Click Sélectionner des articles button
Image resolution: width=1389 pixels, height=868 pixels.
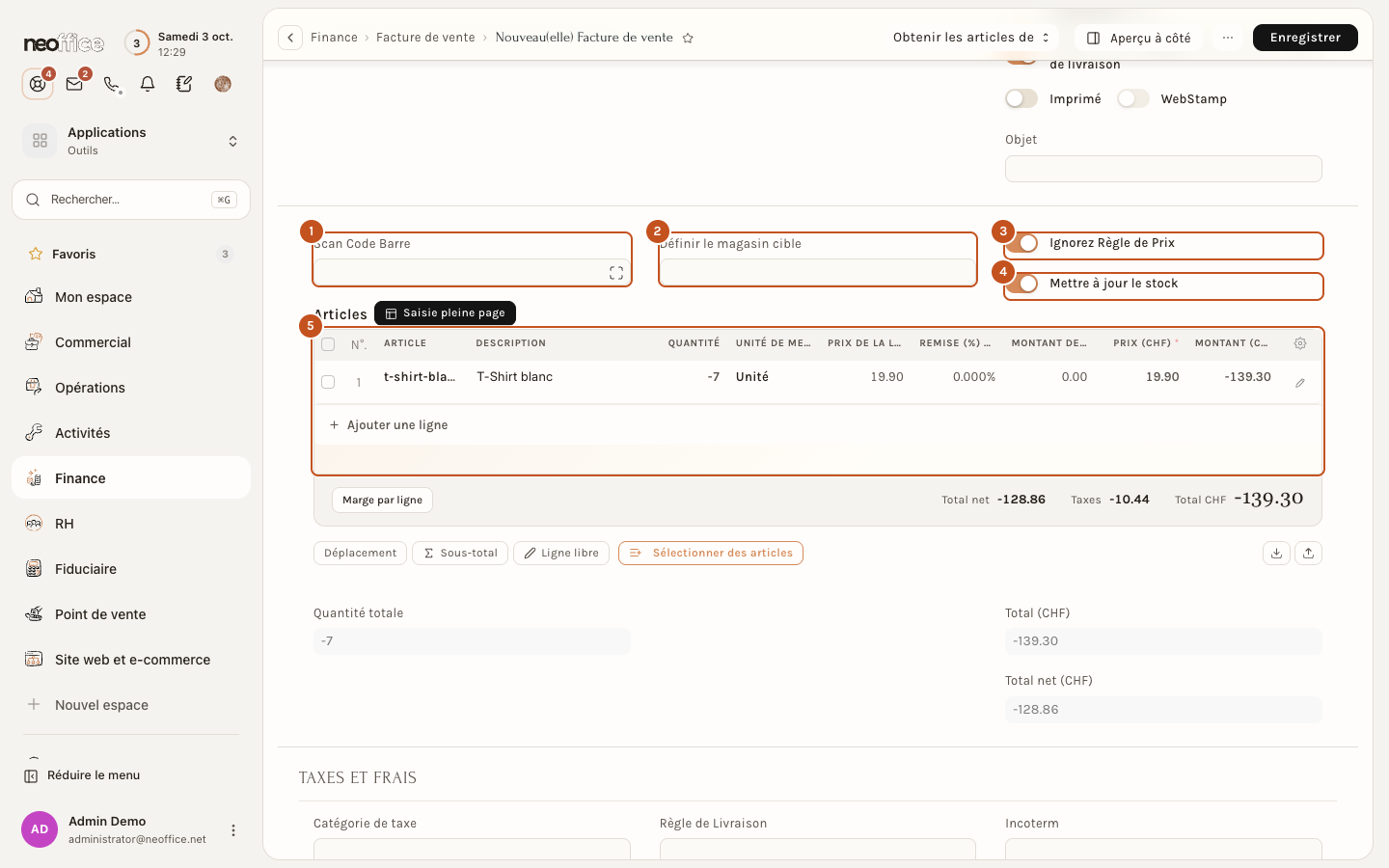point(711,554)
